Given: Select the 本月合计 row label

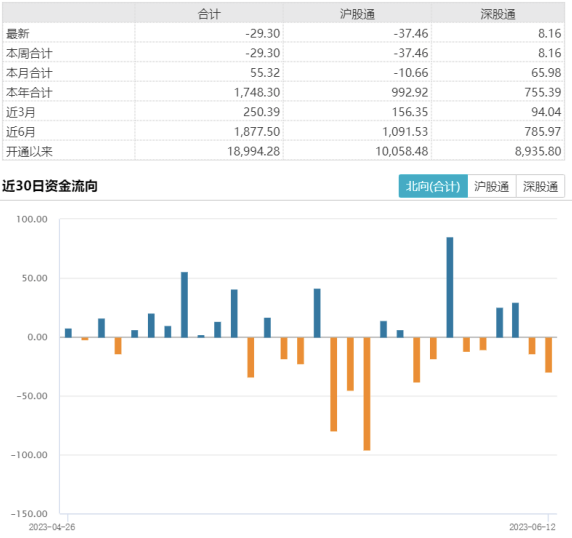Looking at the screenshot, I should click(x=29, y=73).
